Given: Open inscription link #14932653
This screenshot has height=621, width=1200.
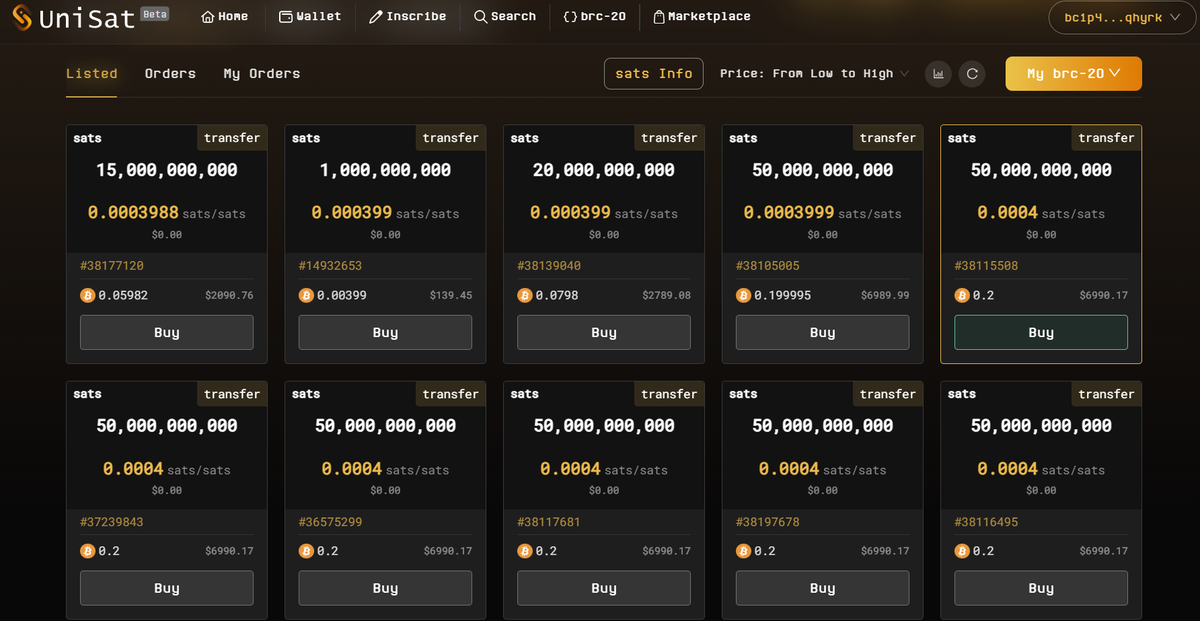Looking at the screenshot, I should pyautogui.click(x=330, y=266).
